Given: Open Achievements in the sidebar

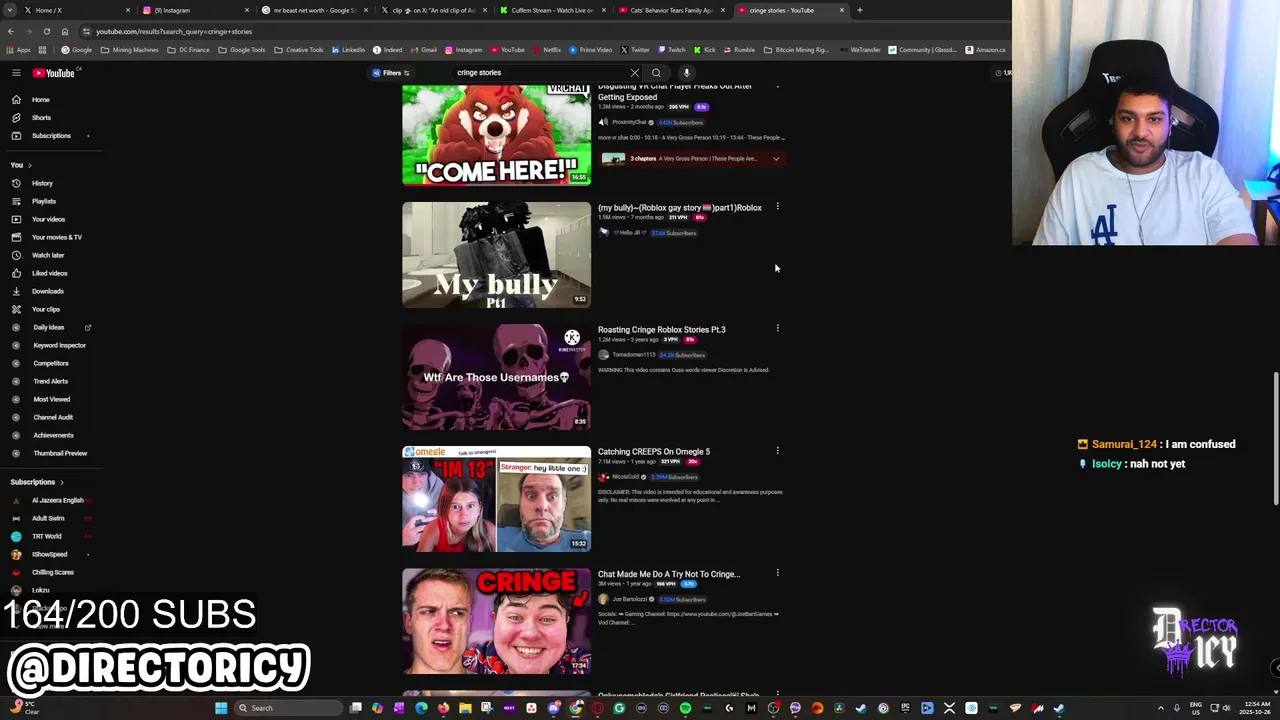Looking at the screenshot, I should tap(53, 435).
